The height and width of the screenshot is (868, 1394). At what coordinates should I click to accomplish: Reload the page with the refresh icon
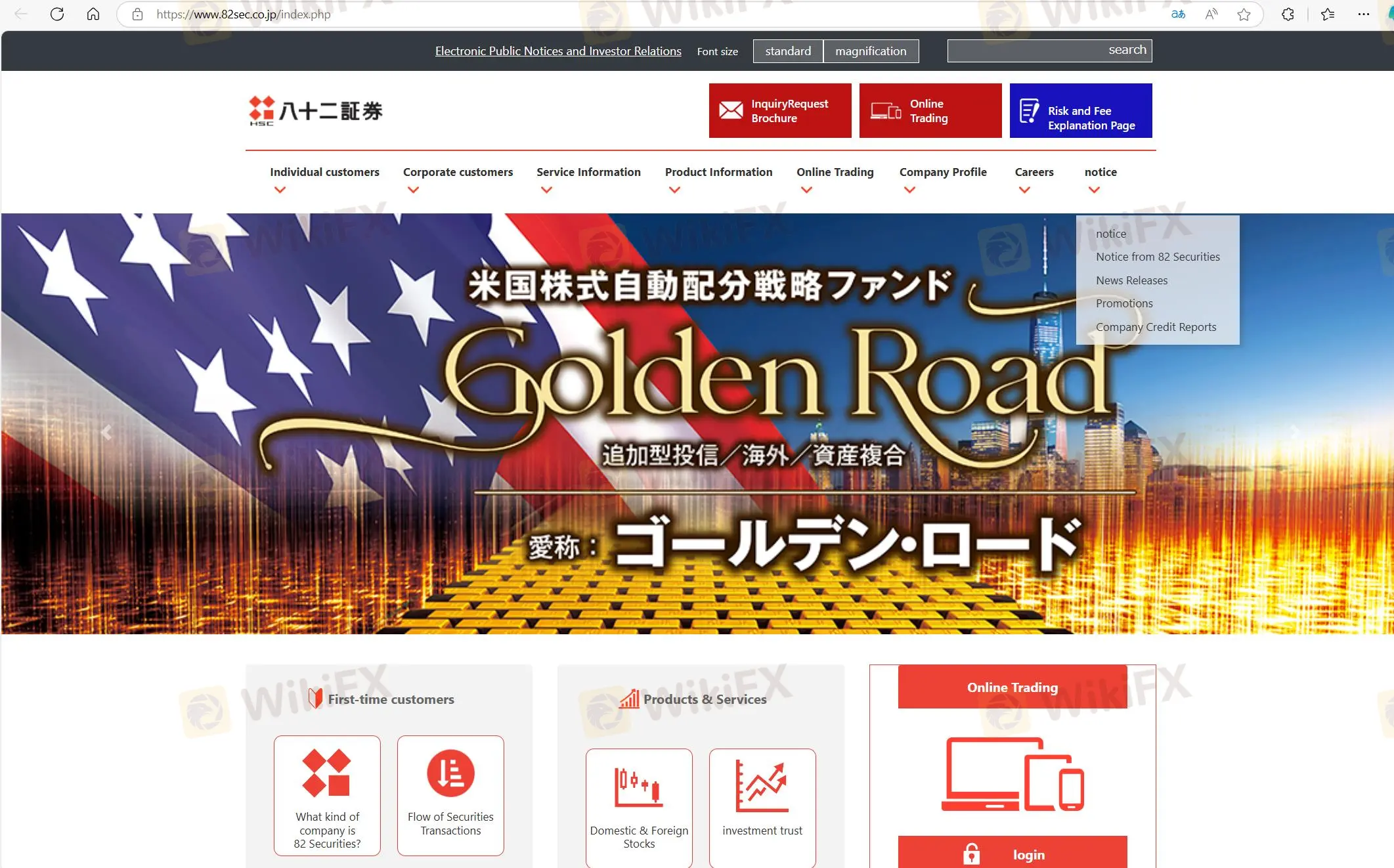pos(57,14)
